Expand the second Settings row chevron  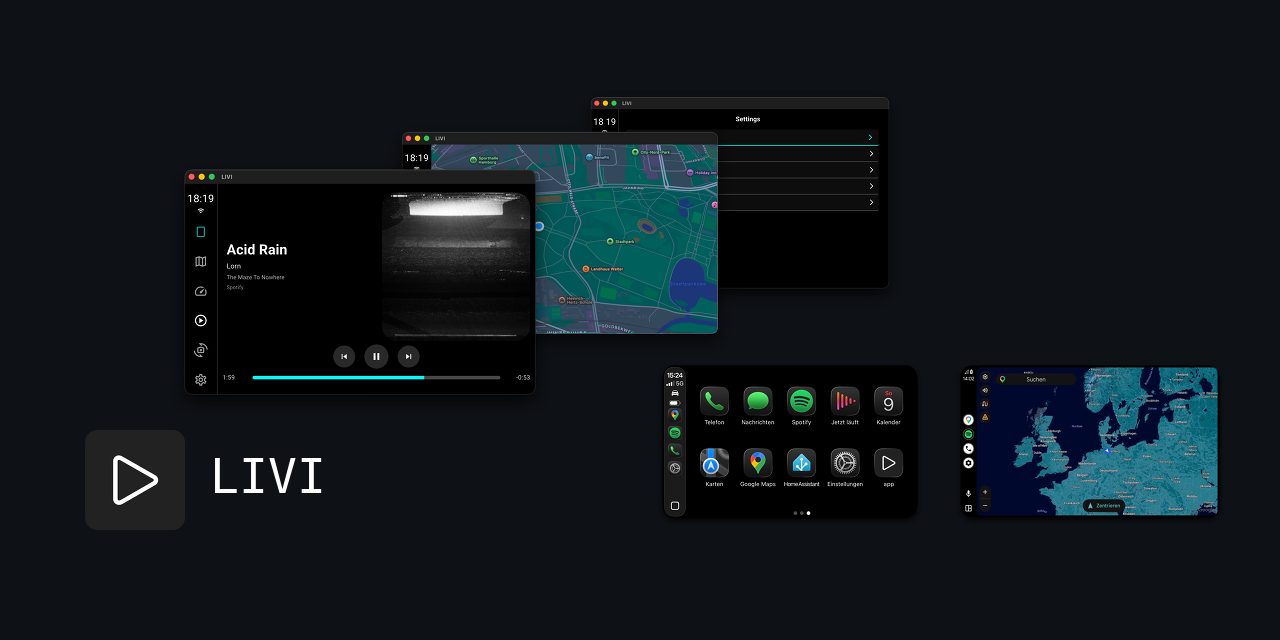click(871, 154)
